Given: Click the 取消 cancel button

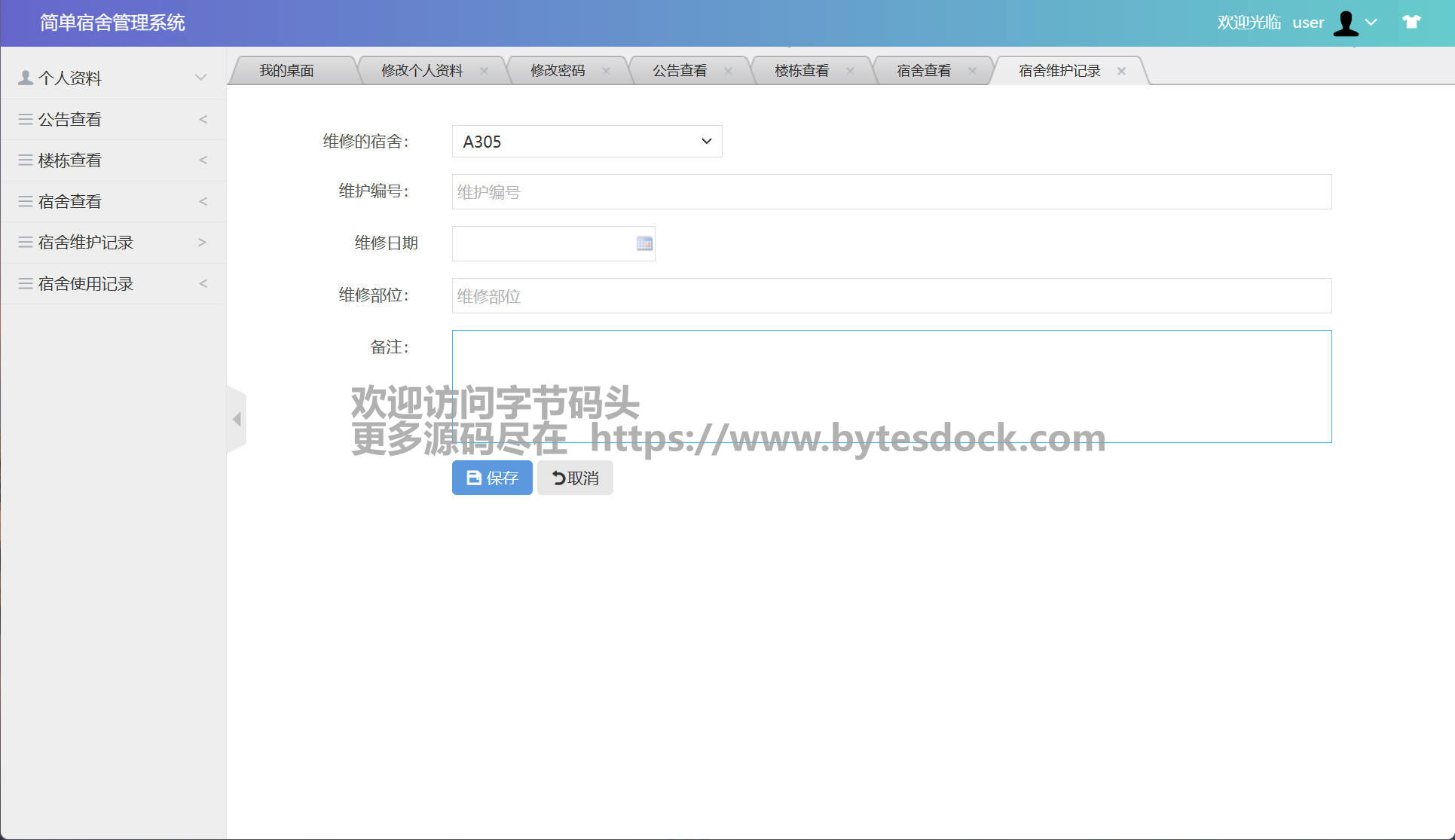Looking at the screenshot, I should pyautogui.click(x=575, y=478).
